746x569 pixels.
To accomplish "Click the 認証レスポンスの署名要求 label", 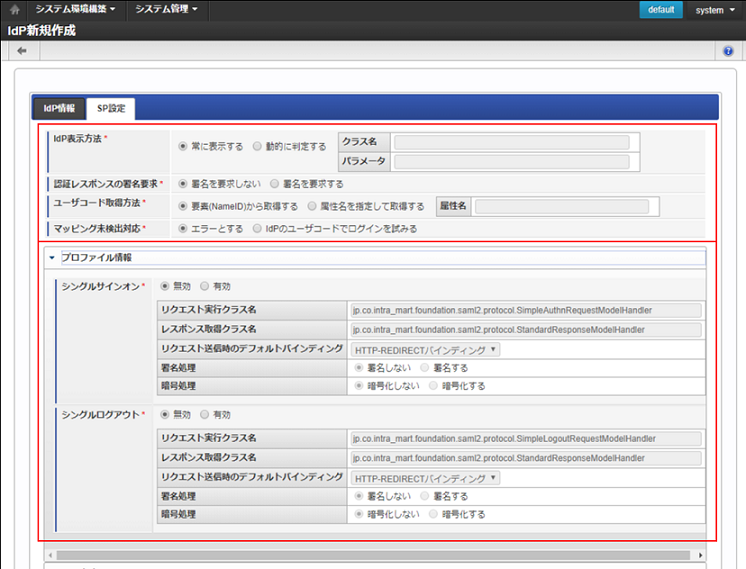I will [106, 184].
